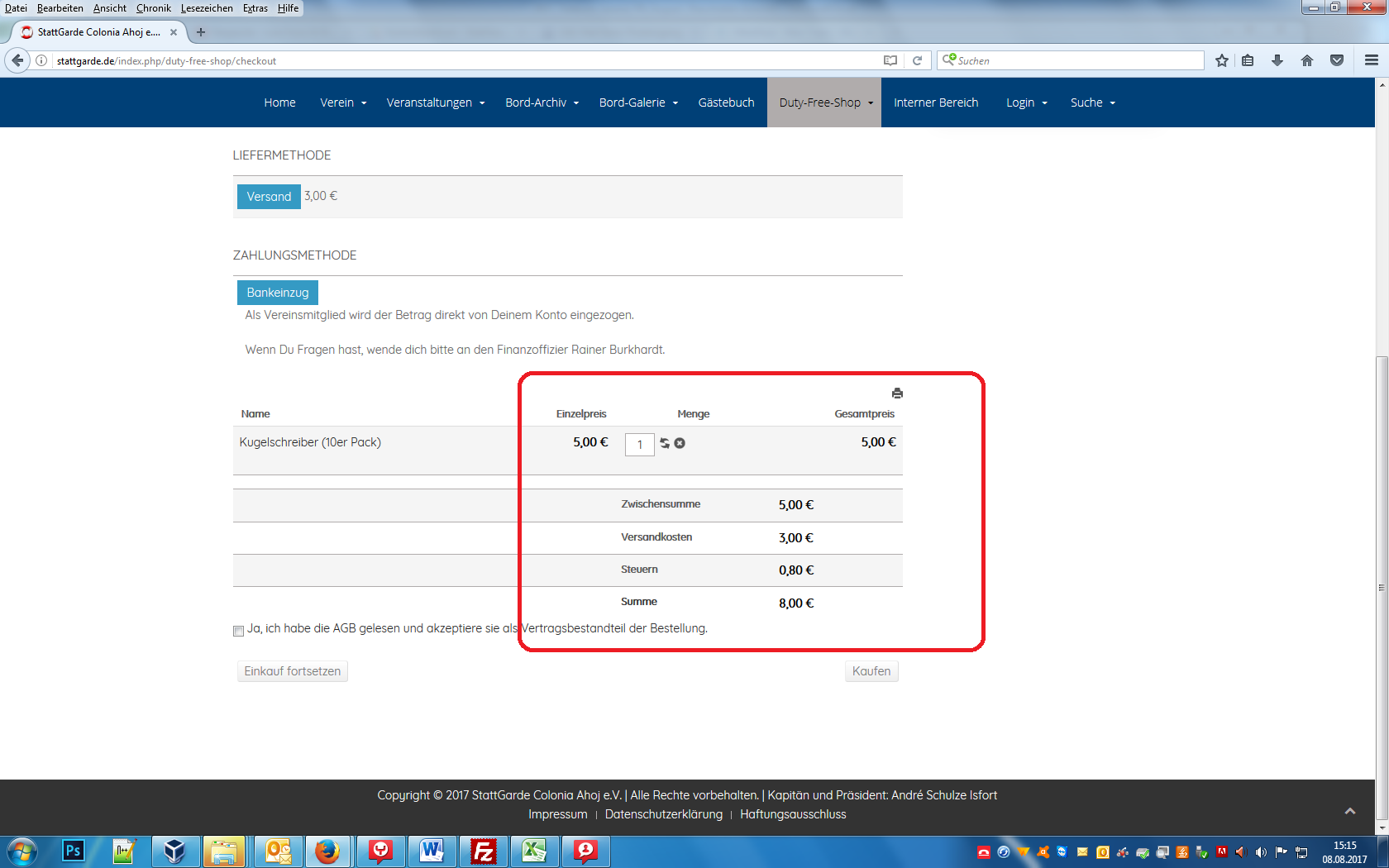Image resolution: width=1389 pixels, height=868 pixels.
Task: Go to the Home page link
Action: click(279, 103)
